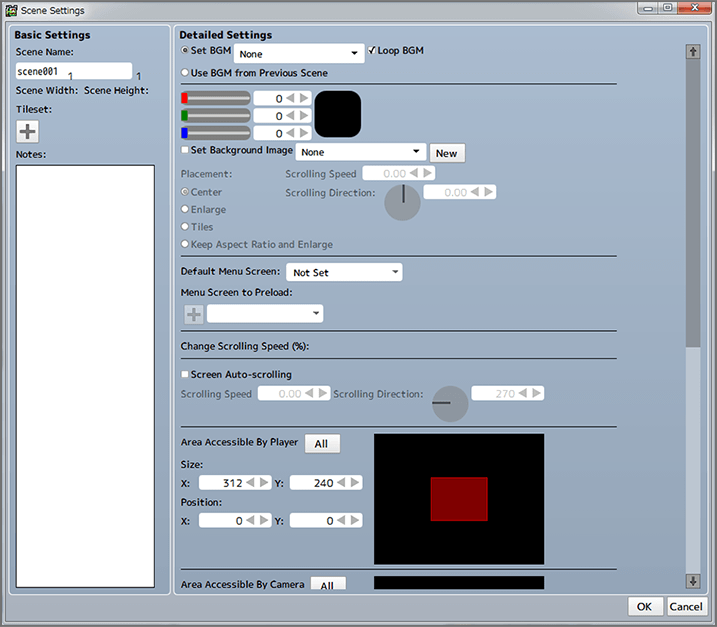Select Use BGM from Previous Scene option

[x=185, y=73]
